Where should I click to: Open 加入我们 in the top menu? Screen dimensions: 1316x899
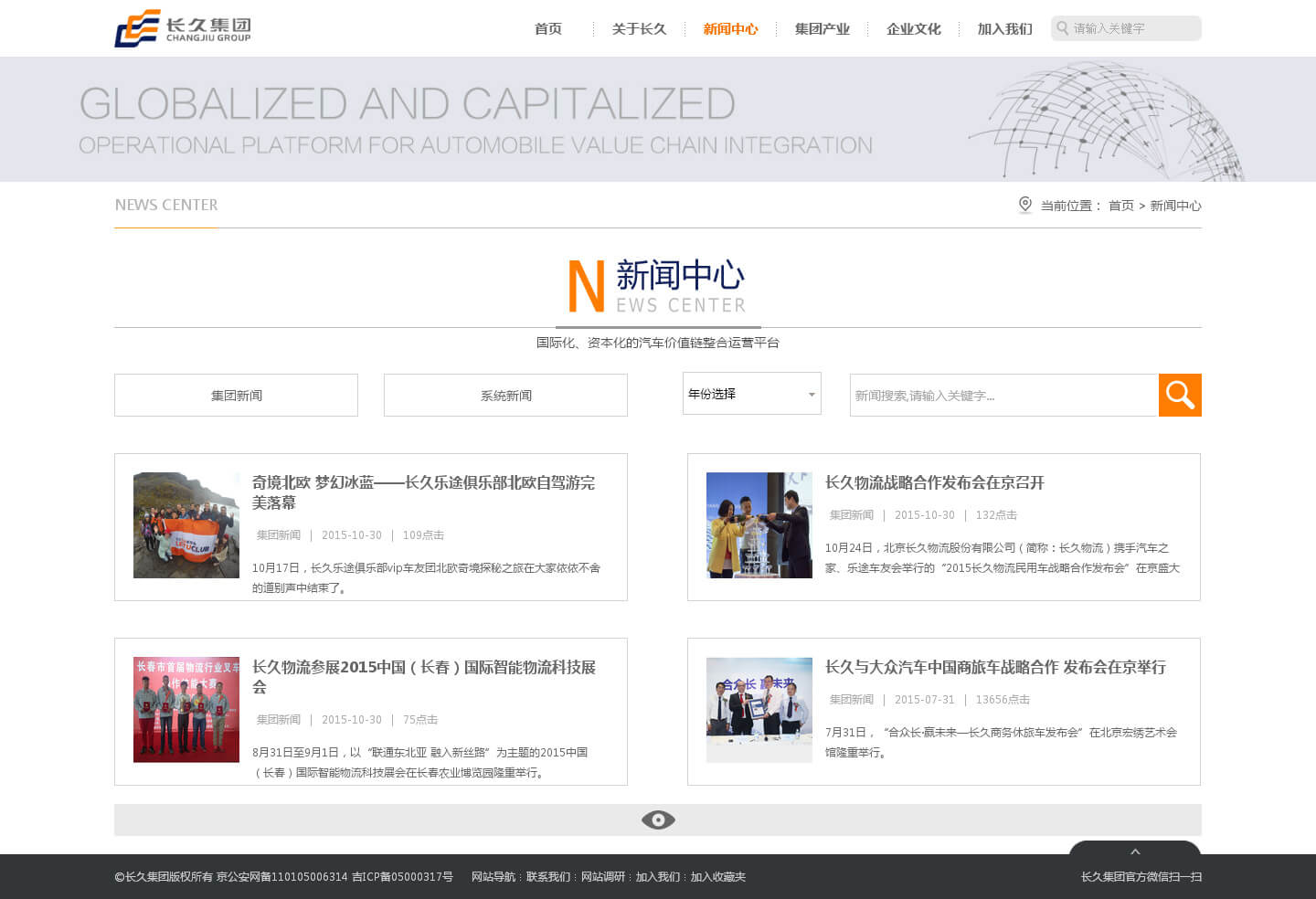pyautogui.click(x=1005, y=29)
